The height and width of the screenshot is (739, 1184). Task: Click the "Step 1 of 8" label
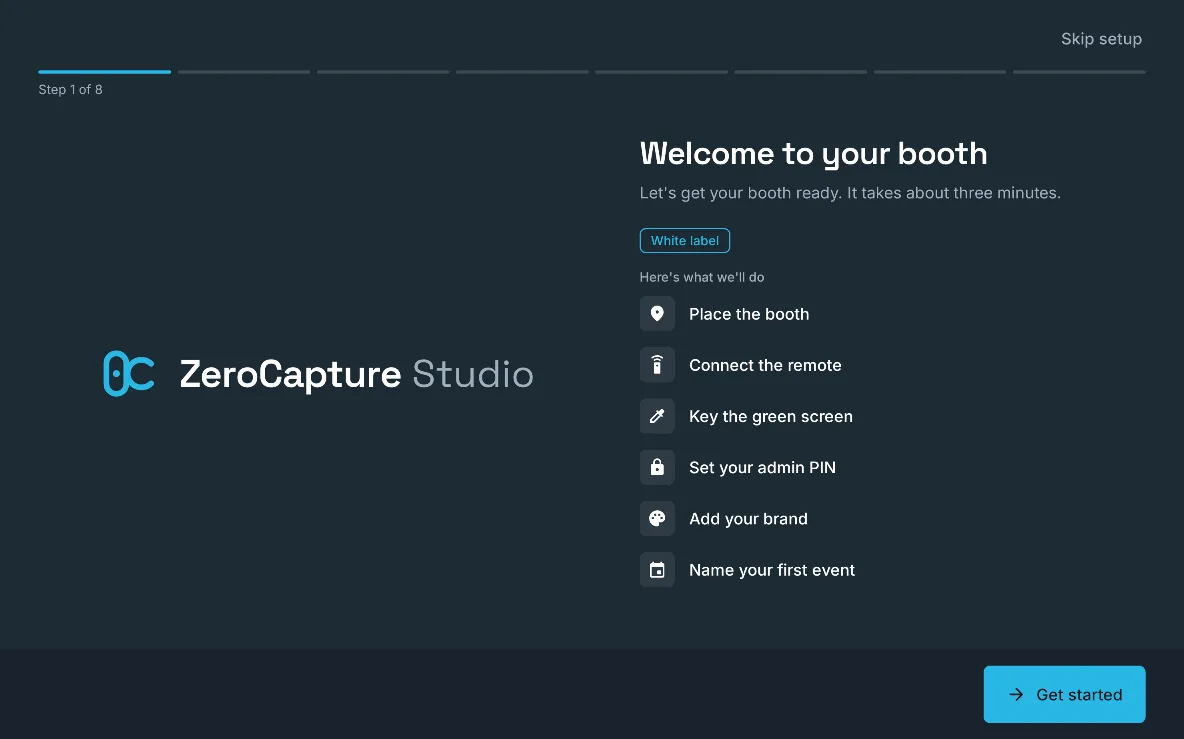tap(70, 89)
